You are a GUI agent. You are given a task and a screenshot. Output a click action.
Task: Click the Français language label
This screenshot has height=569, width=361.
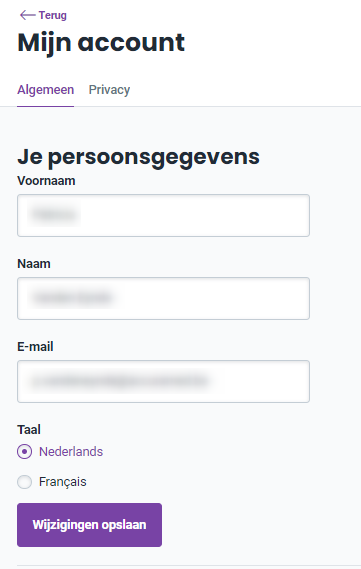(x=62, y=482)
